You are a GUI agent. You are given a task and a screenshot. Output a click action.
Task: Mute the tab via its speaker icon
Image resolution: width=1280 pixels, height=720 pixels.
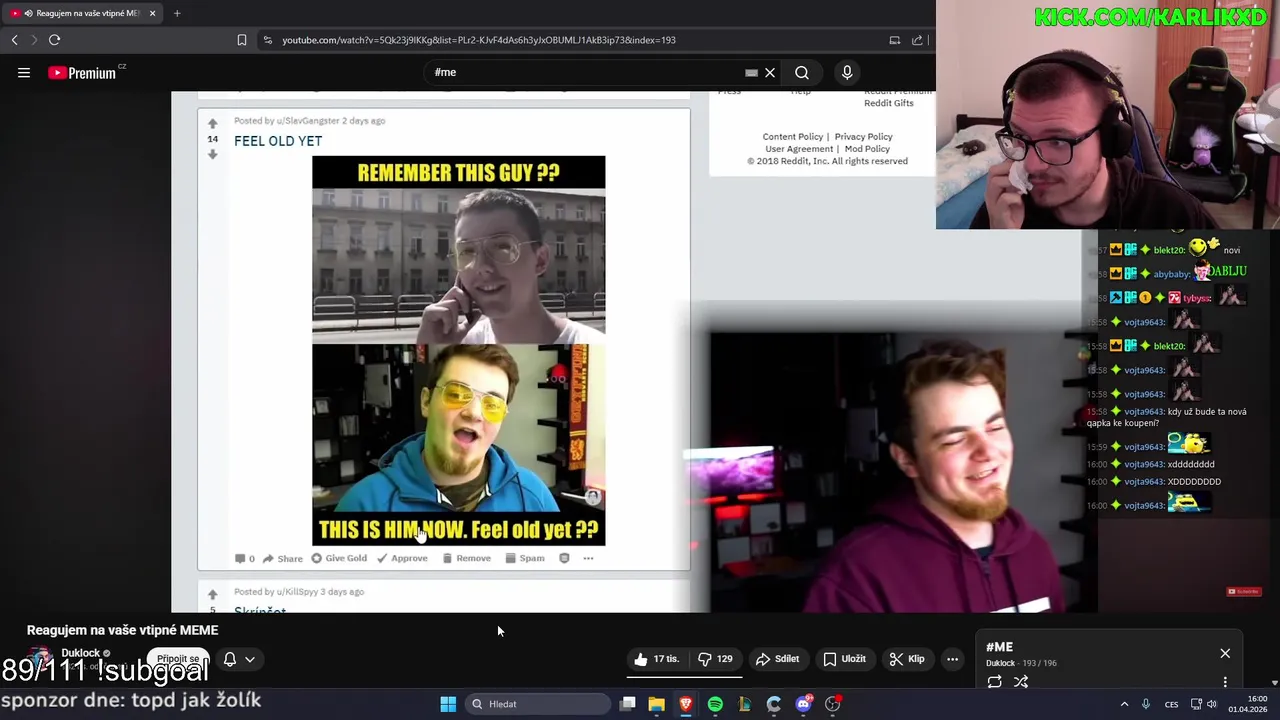point(27,13)
